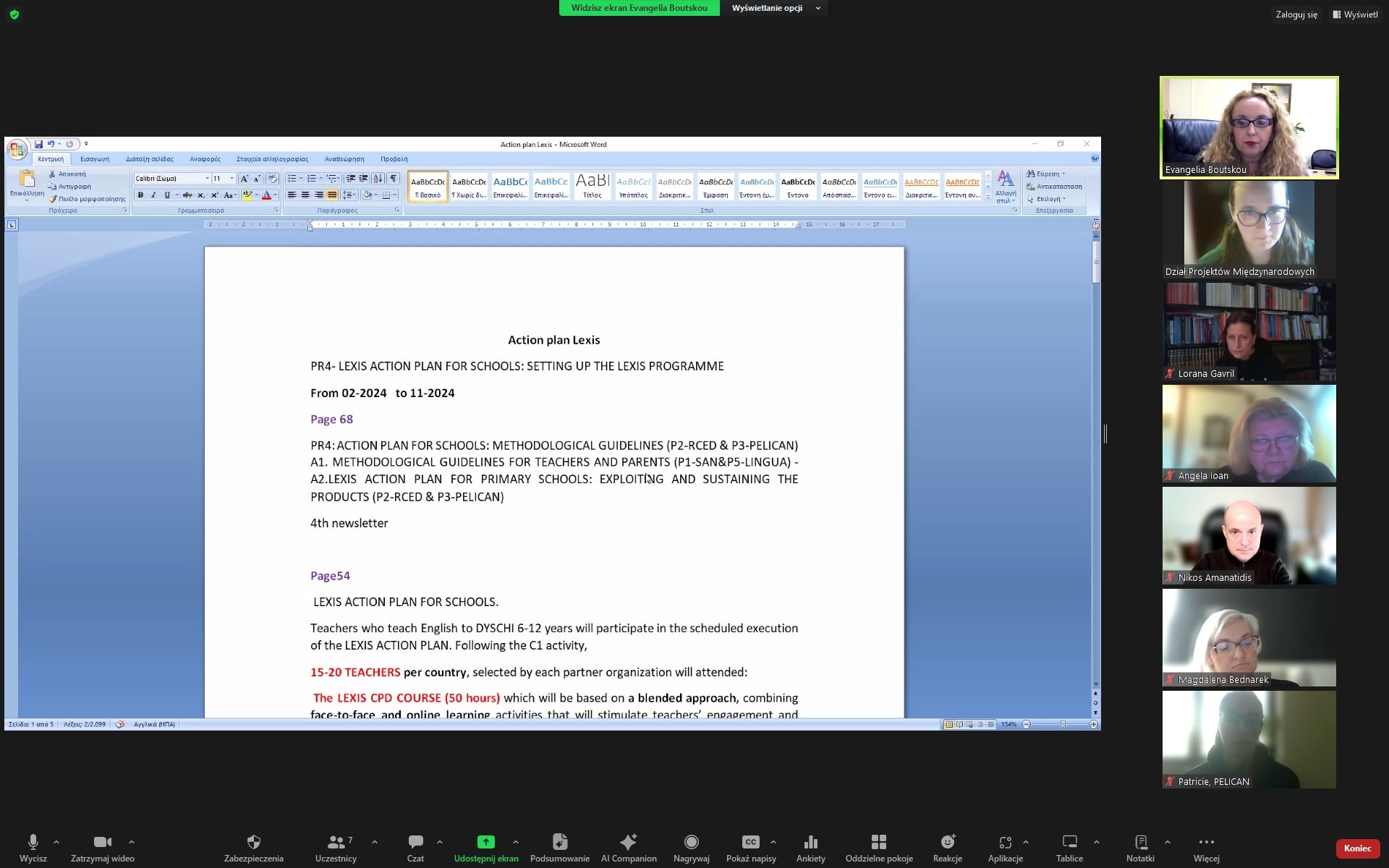1389x868 pixels.
Task: Select Evangelia Boutskou video thumbnail
Action: pos(1249,127)
